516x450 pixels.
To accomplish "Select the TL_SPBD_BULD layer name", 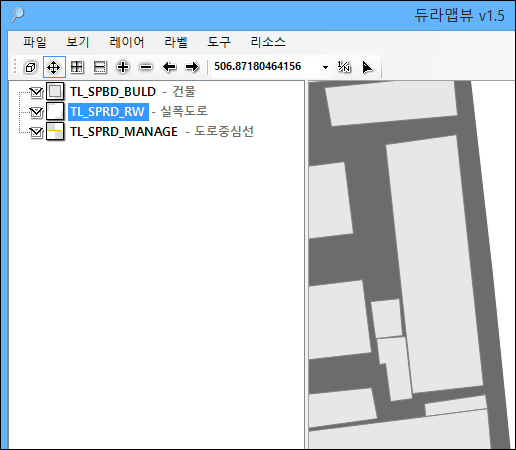I will click(113, 92).
